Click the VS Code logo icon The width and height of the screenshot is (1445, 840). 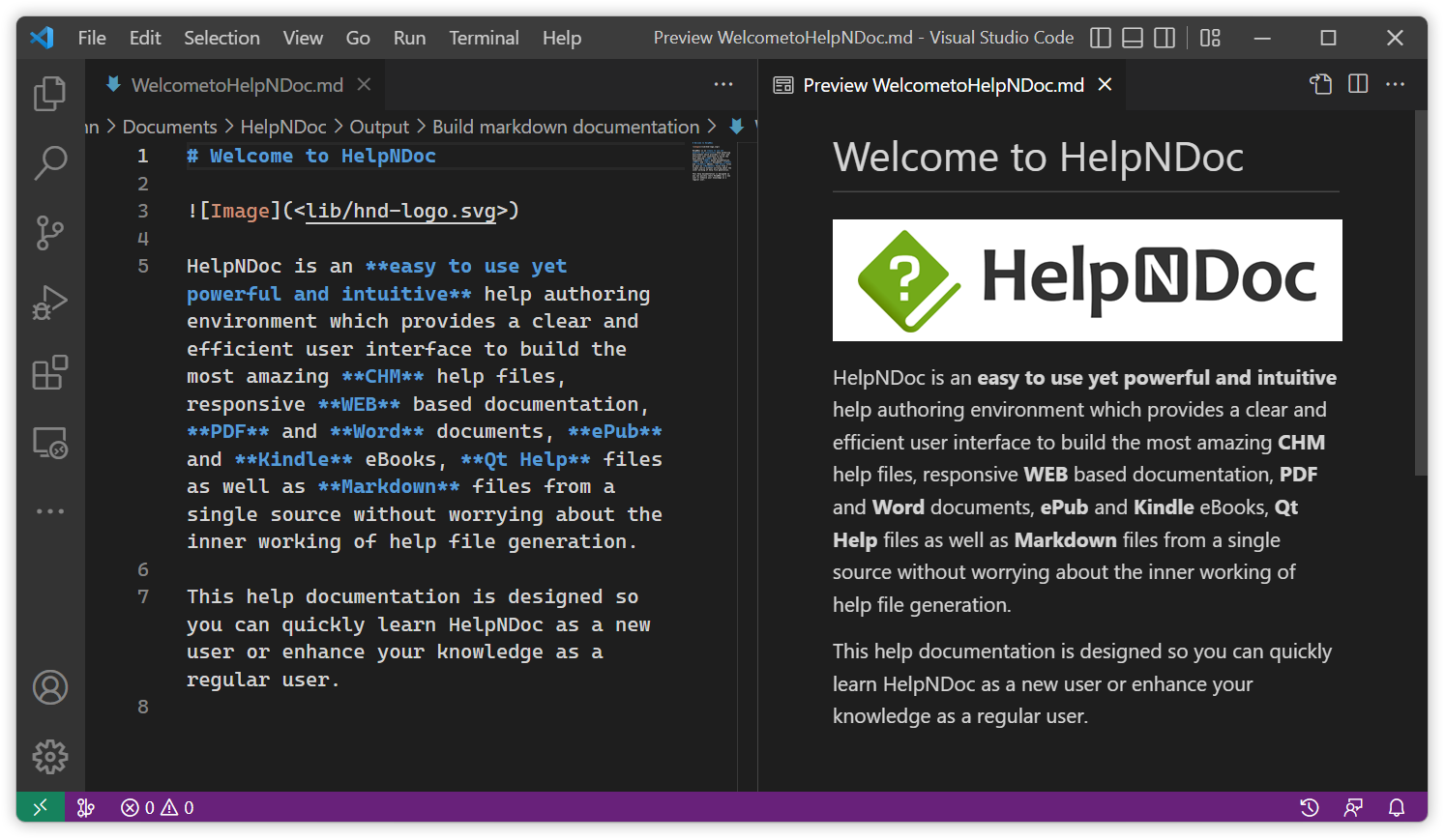pos(42,38)
